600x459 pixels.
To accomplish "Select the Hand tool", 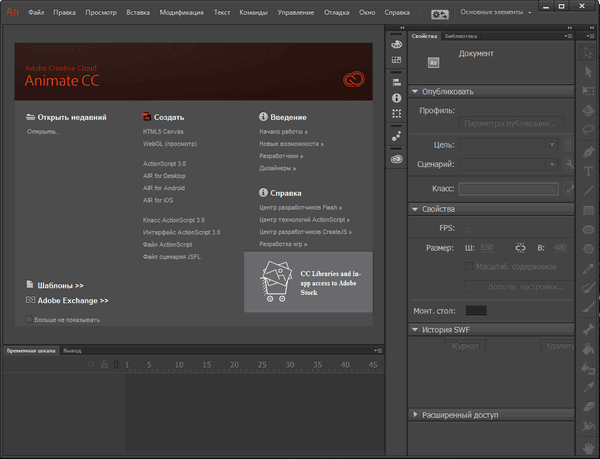I will 588,448.
